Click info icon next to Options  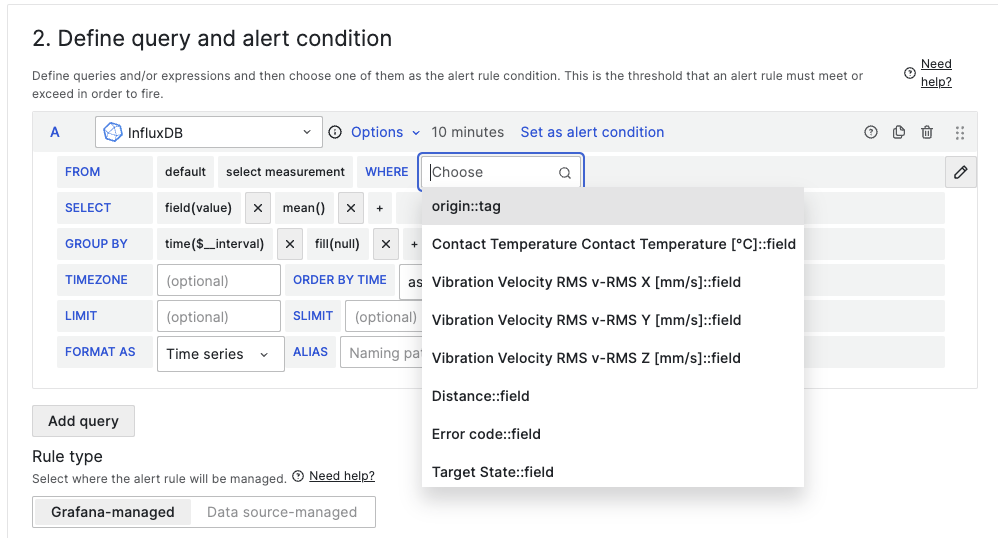point(335,132)
